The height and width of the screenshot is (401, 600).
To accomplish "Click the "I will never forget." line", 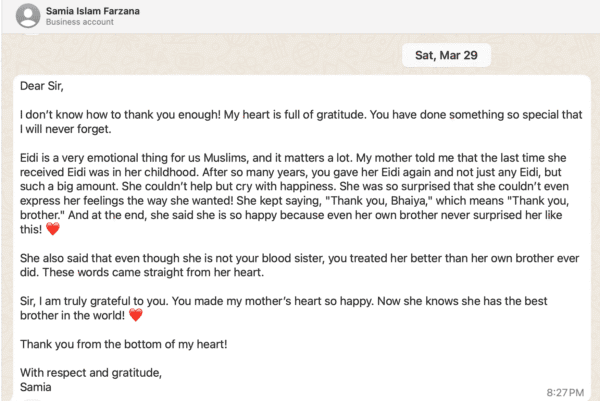I will pyautogui.click(x=65, y=129).
